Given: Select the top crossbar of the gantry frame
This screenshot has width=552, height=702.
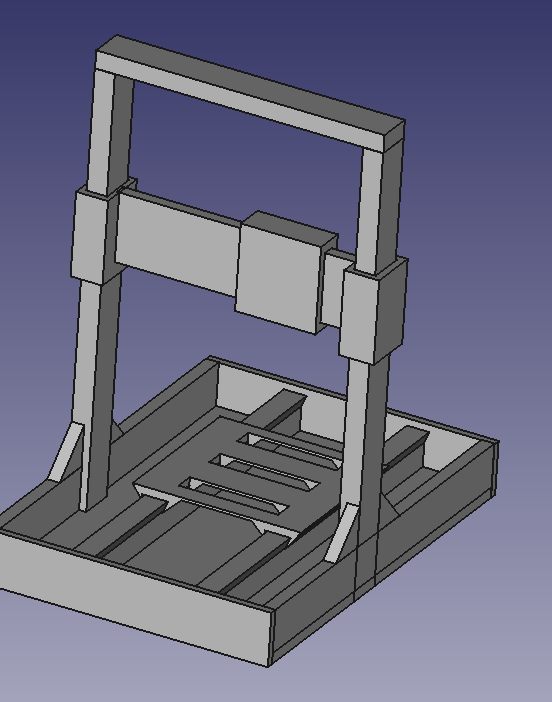Looking at the screenshot, I should [x=251, y=93].
